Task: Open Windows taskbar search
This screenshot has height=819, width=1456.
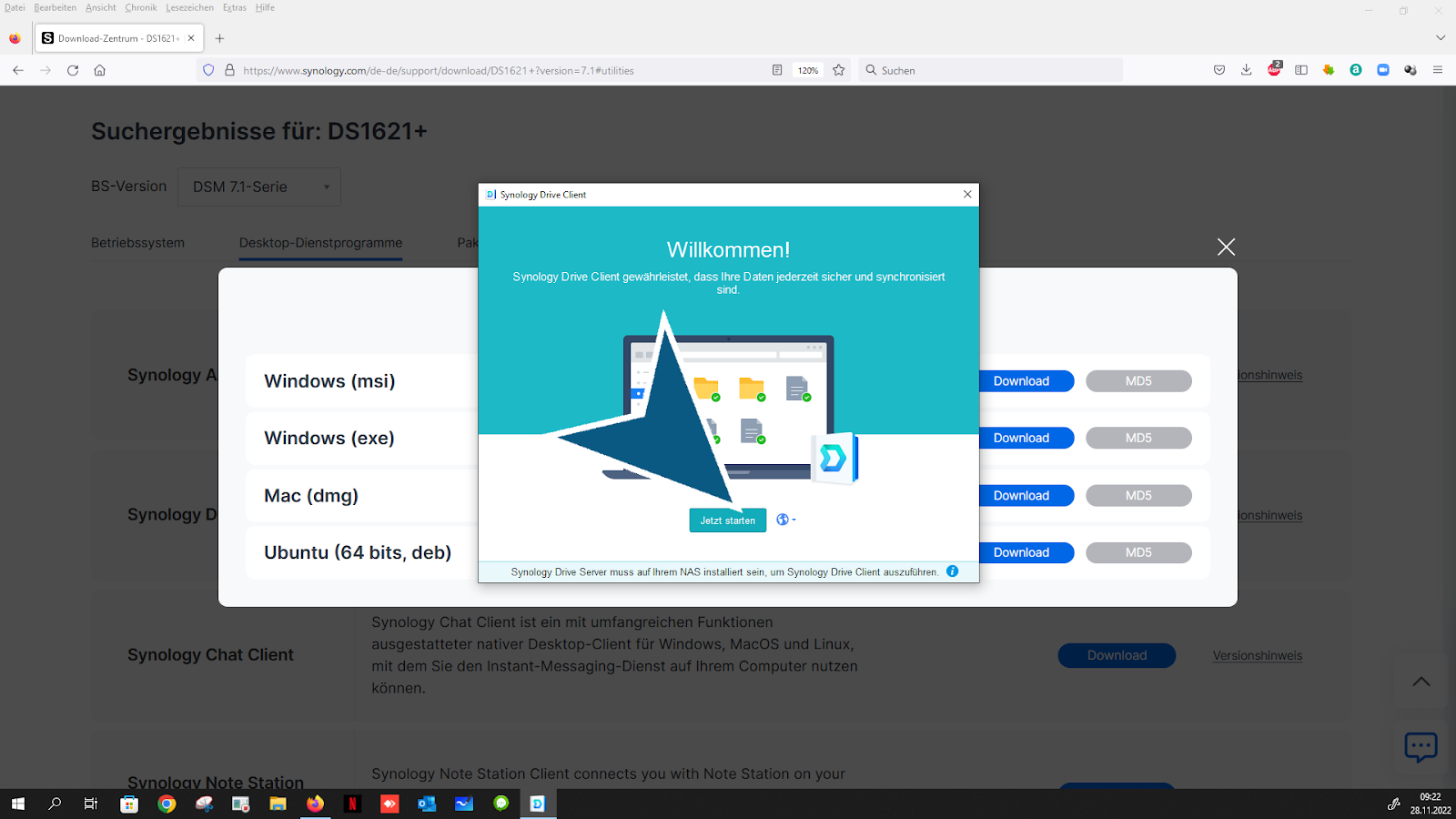Action: (x=55, y=804)
